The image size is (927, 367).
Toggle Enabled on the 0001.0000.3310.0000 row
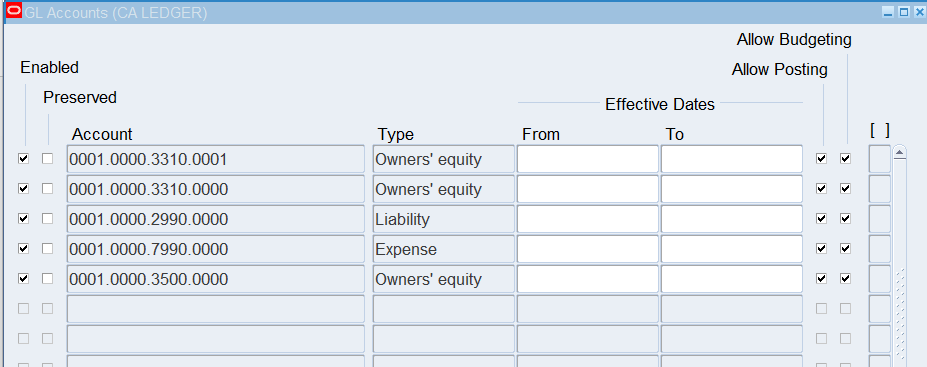24,189
